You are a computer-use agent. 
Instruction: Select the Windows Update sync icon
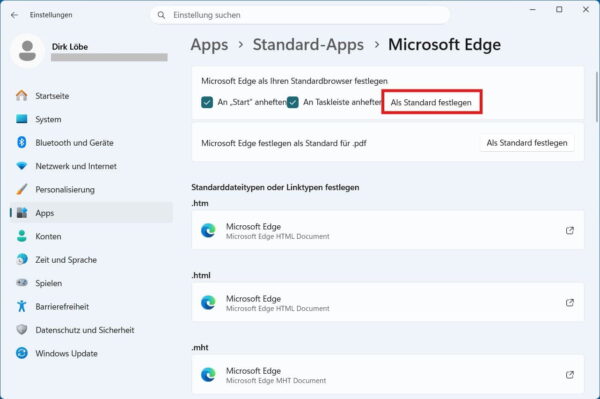click(x=22, y=353)
